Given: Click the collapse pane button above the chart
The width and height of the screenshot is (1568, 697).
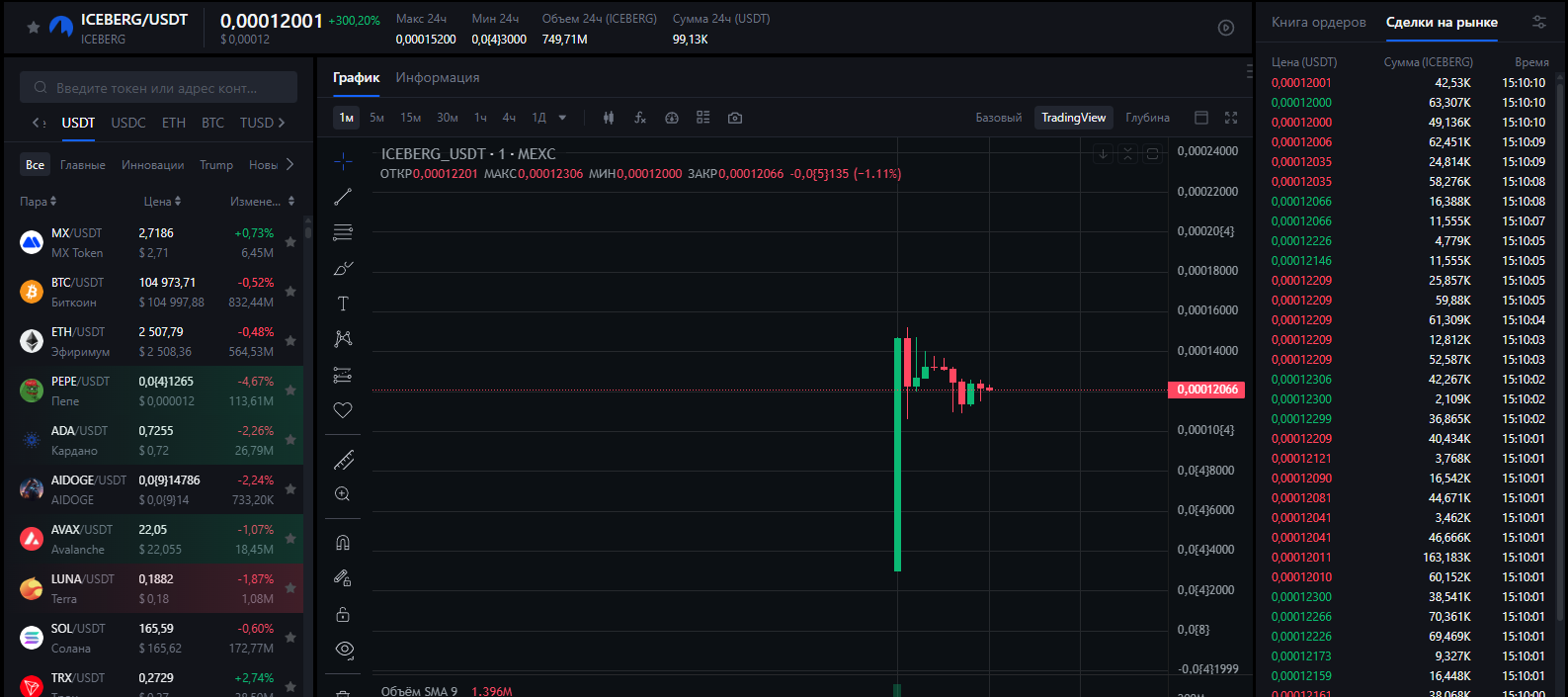Looking at the screenshot, I should 1127,154.
